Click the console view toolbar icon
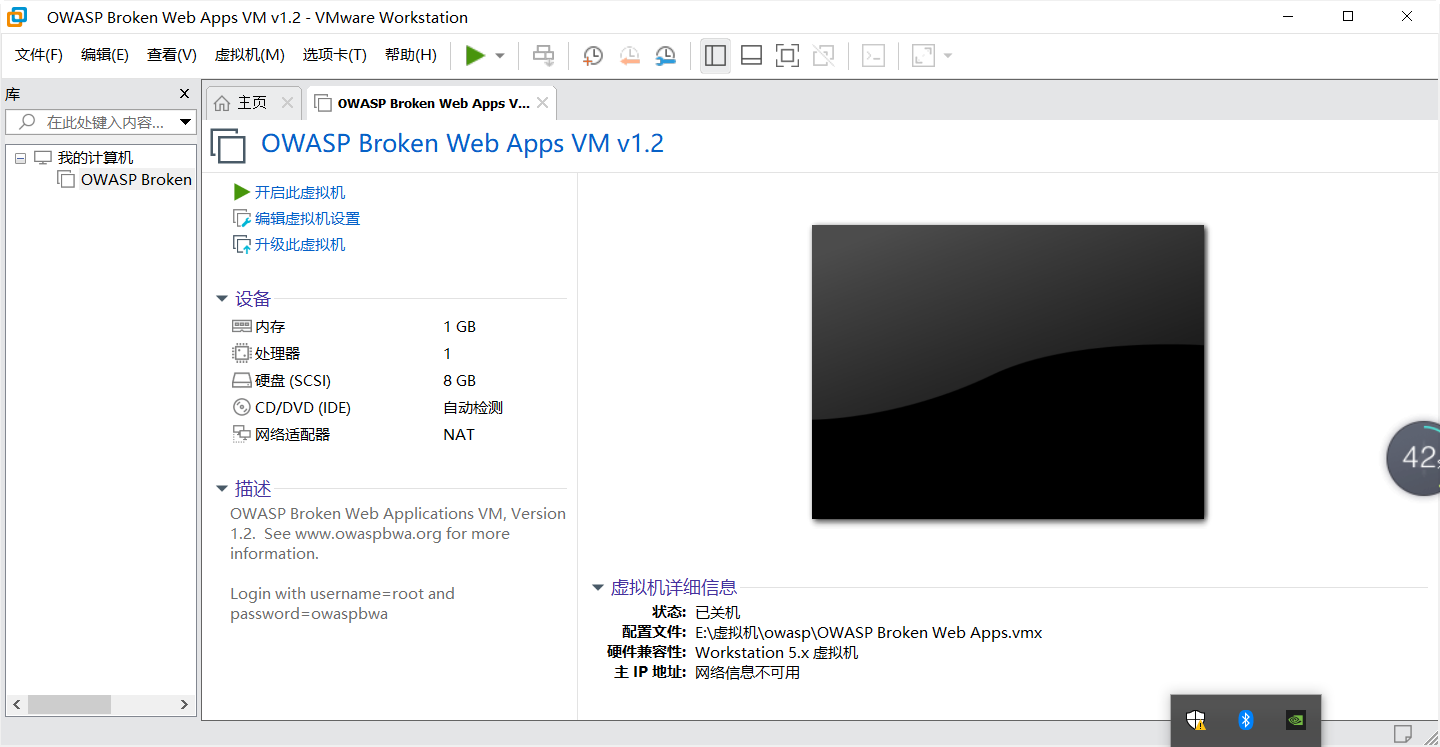Viewport: 1440px width, 747px height. point(873,56)
